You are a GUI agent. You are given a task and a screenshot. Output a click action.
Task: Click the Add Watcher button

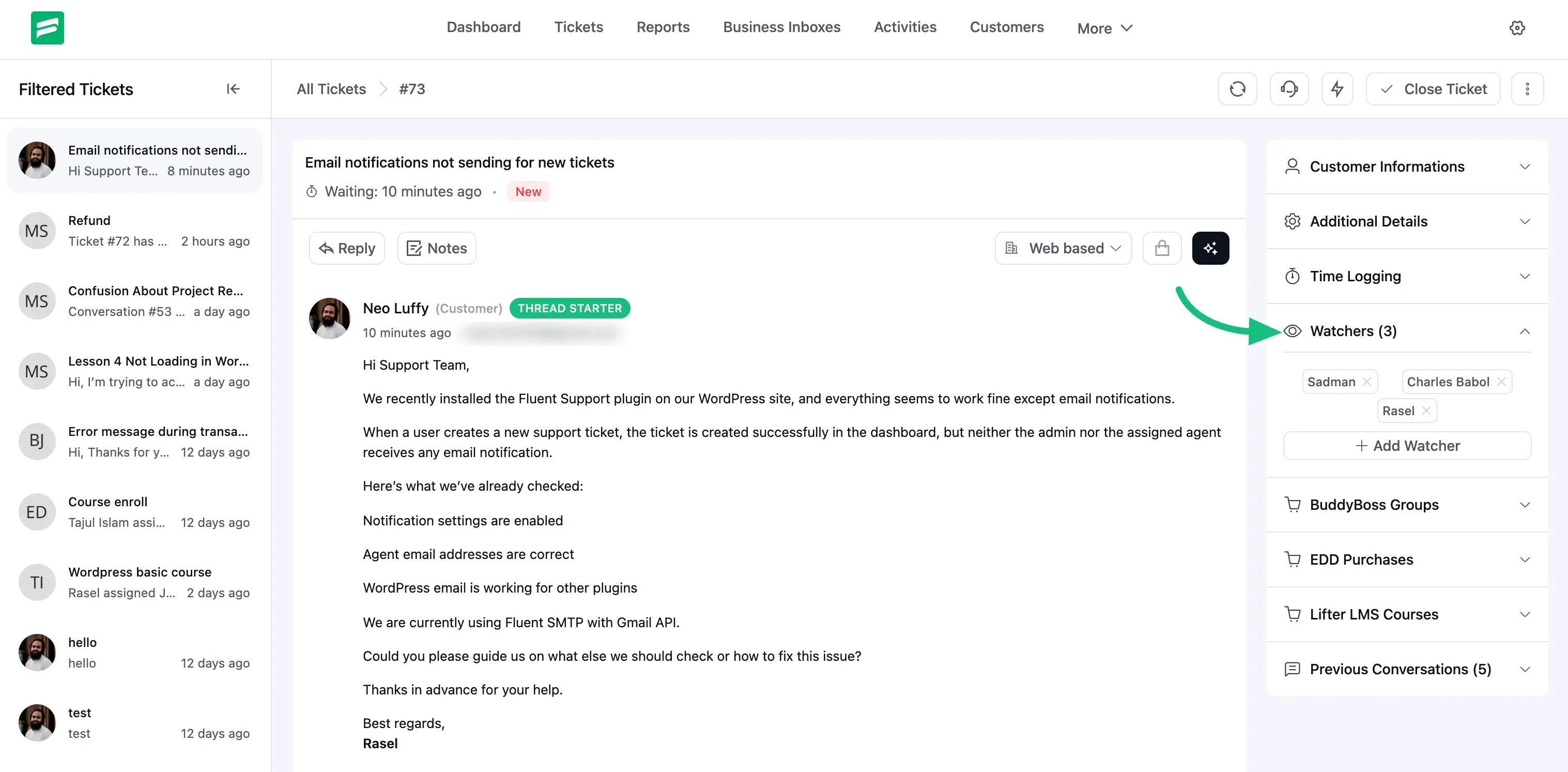[x=1407, y=446]
